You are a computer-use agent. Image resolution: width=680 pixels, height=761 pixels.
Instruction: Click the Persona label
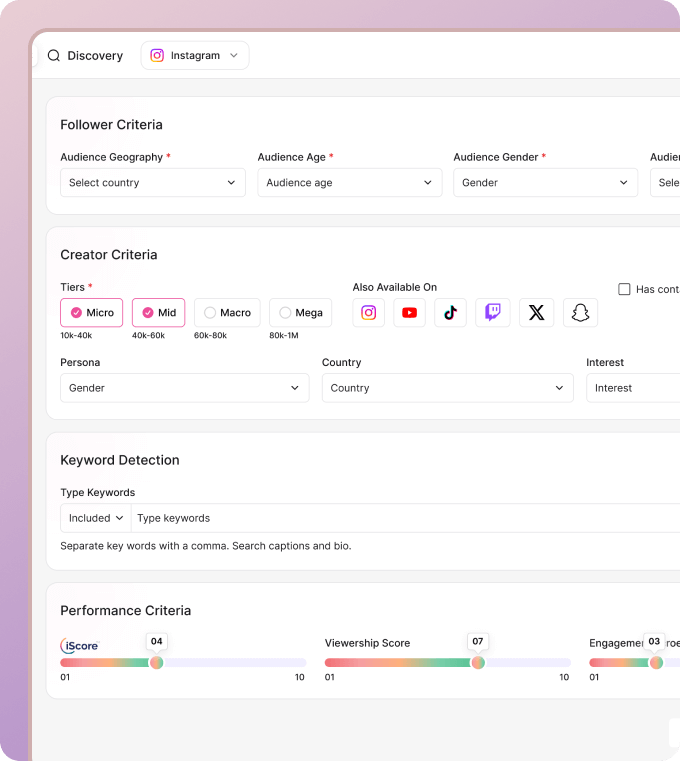tap(80, 363)
